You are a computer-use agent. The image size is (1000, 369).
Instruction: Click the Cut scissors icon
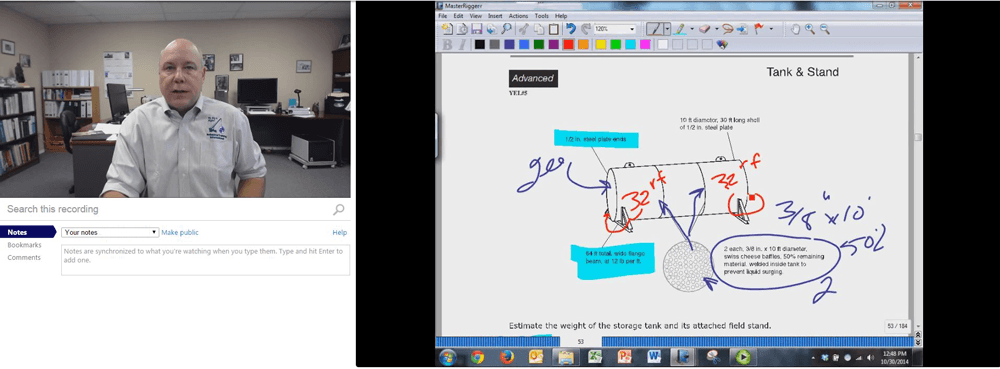point(524,29)
